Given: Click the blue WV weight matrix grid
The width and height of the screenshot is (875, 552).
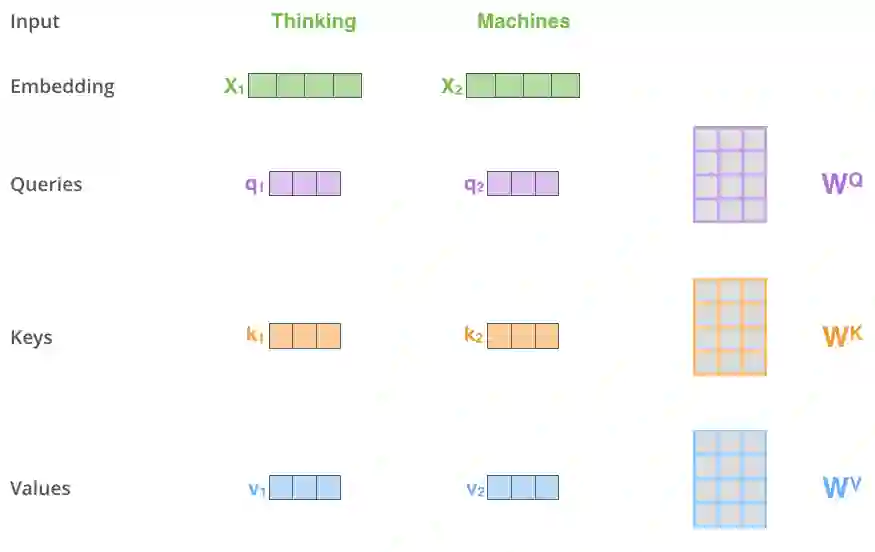Looking at the screenshot, I should pyautogui.click(x=730, y=479).
